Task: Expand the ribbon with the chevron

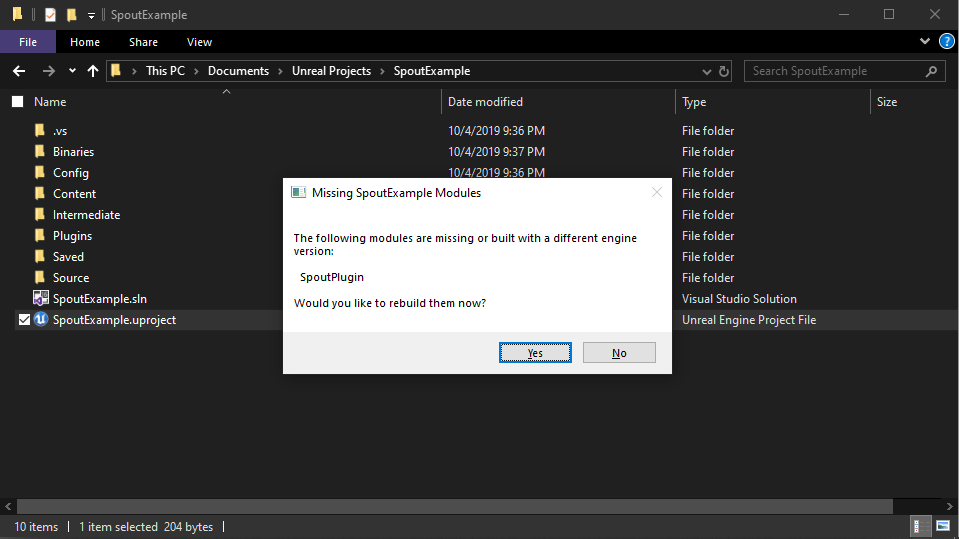Action: [925, 41]
